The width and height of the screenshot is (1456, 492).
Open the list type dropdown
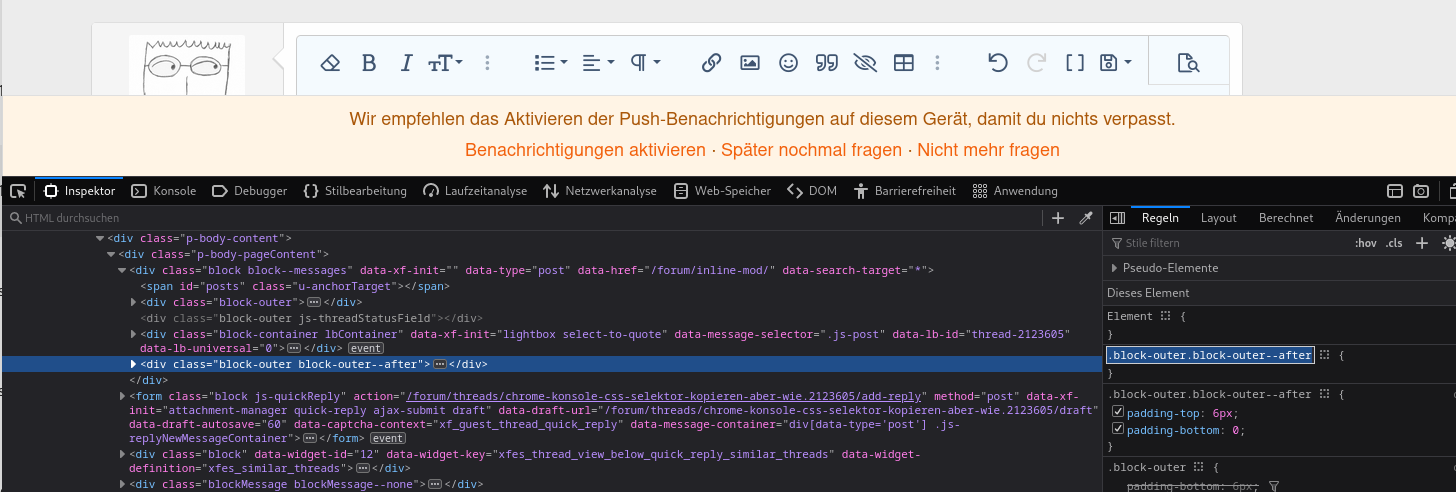[x=551, y=63]
